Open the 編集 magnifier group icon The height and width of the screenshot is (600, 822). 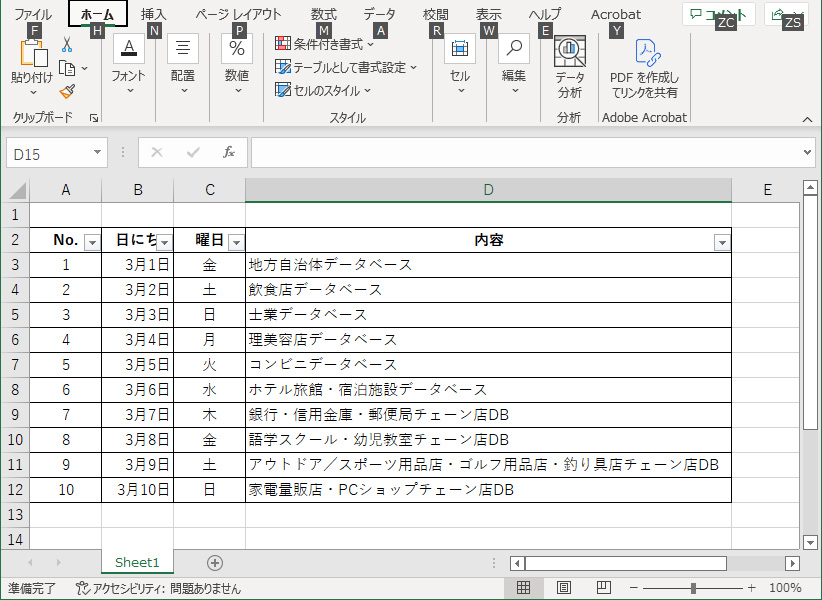tap(514, 49)
